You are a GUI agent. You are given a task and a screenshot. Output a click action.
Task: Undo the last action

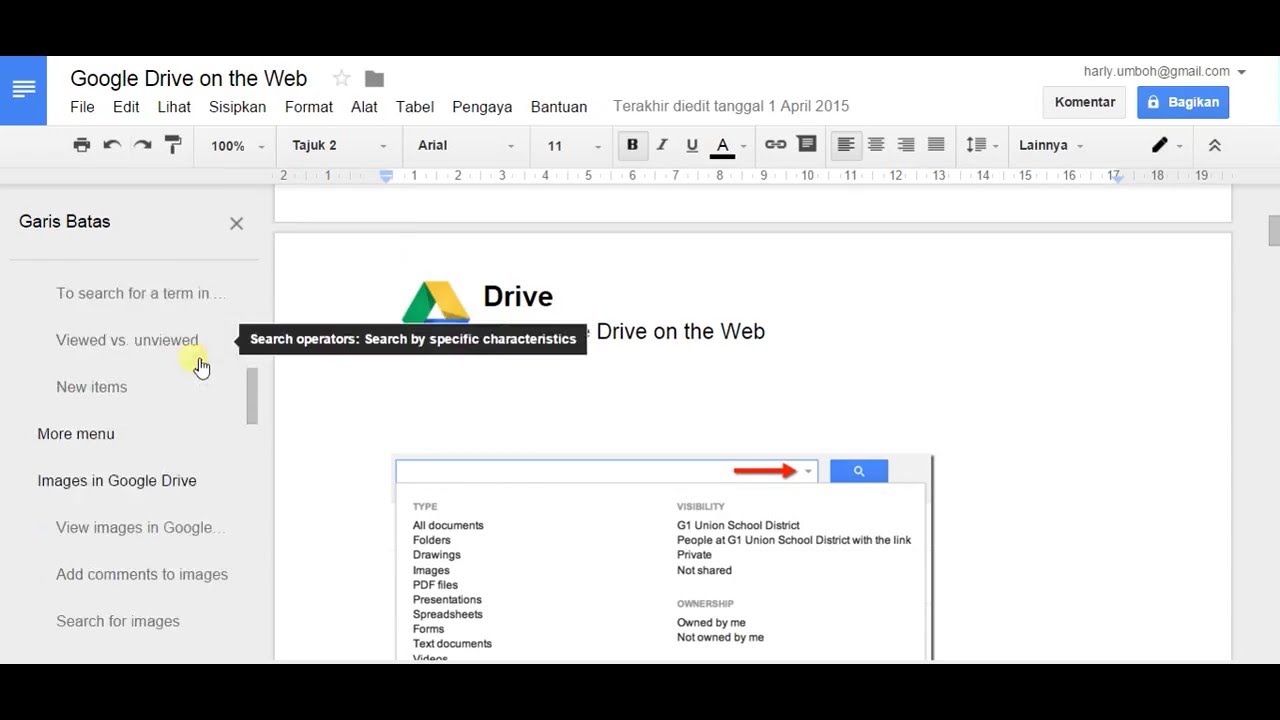tap(112, 145)
